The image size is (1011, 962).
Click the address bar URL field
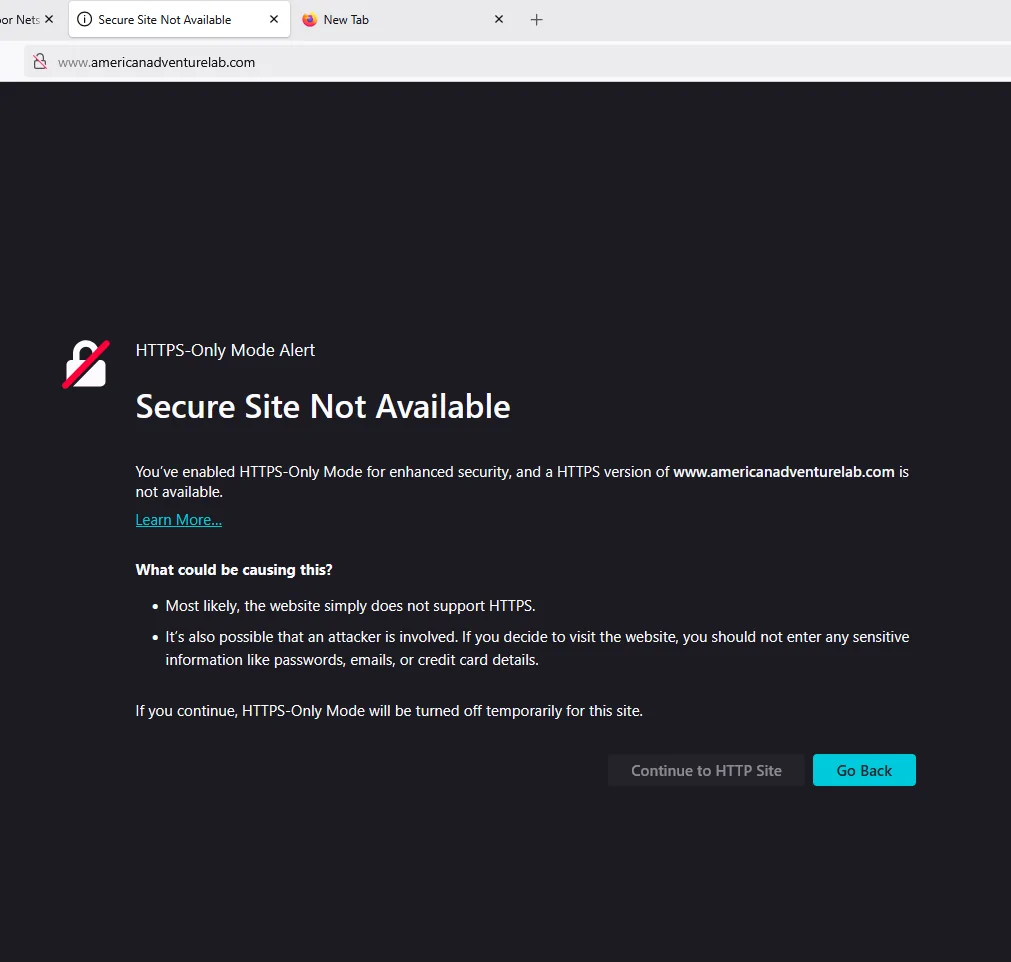[x=516, y=62]
